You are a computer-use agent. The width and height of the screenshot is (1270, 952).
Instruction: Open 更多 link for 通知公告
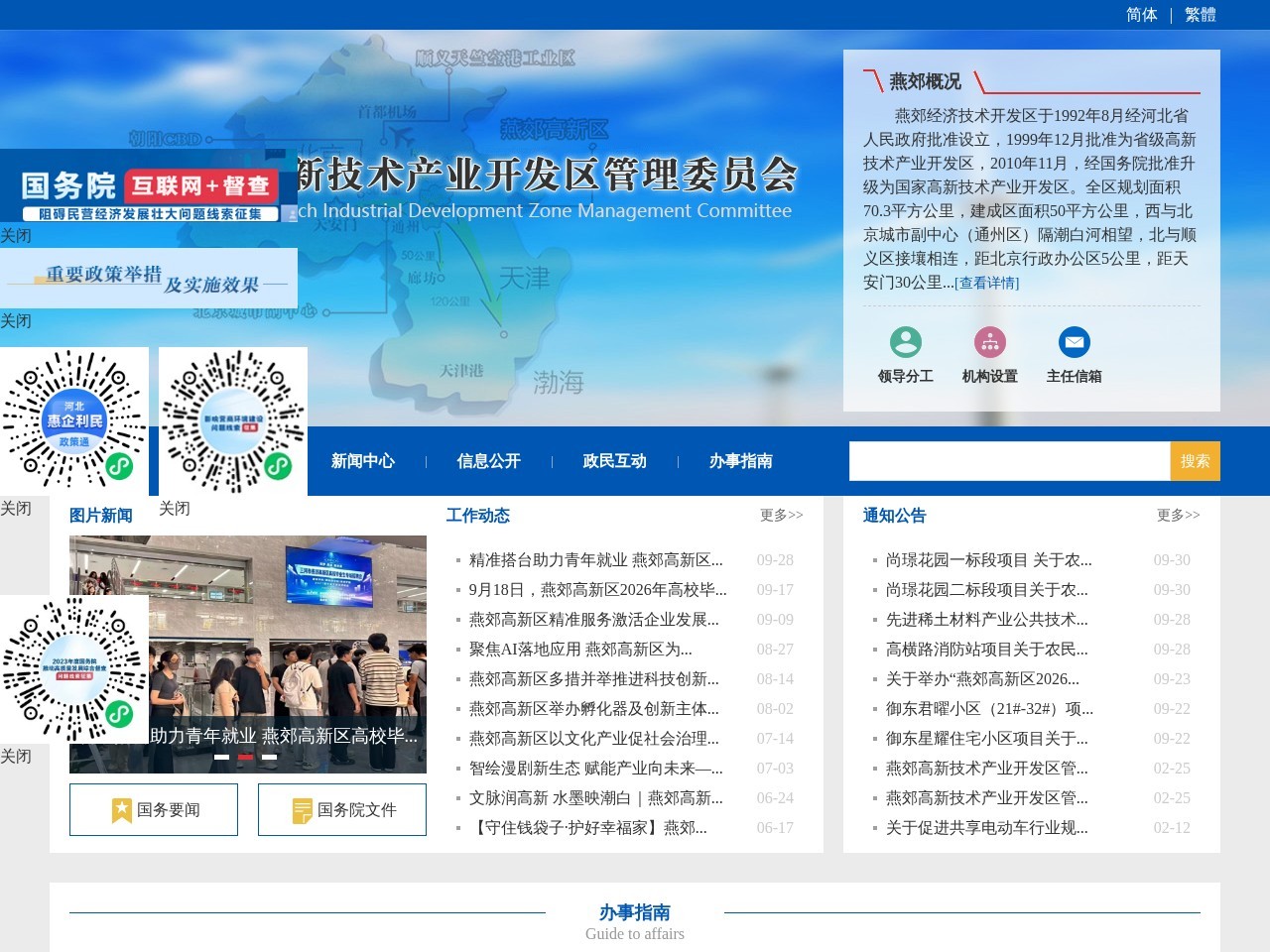click(1179, 516)
